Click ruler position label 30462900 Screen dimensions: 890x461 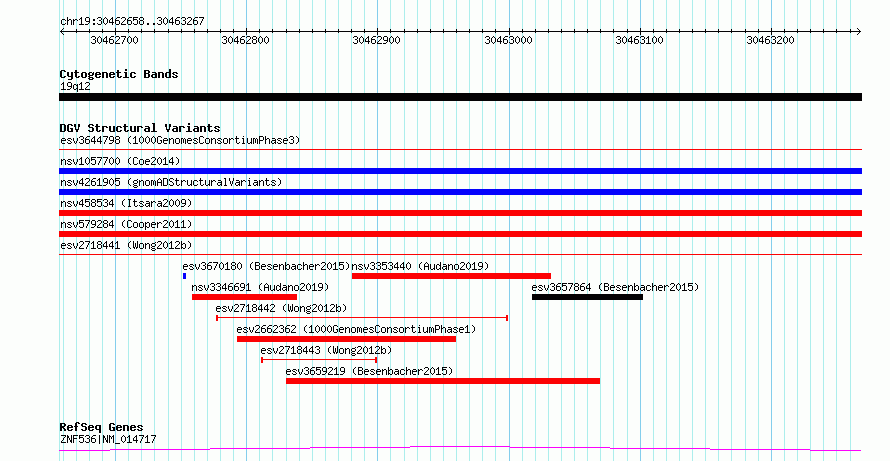tap(376, 40)
